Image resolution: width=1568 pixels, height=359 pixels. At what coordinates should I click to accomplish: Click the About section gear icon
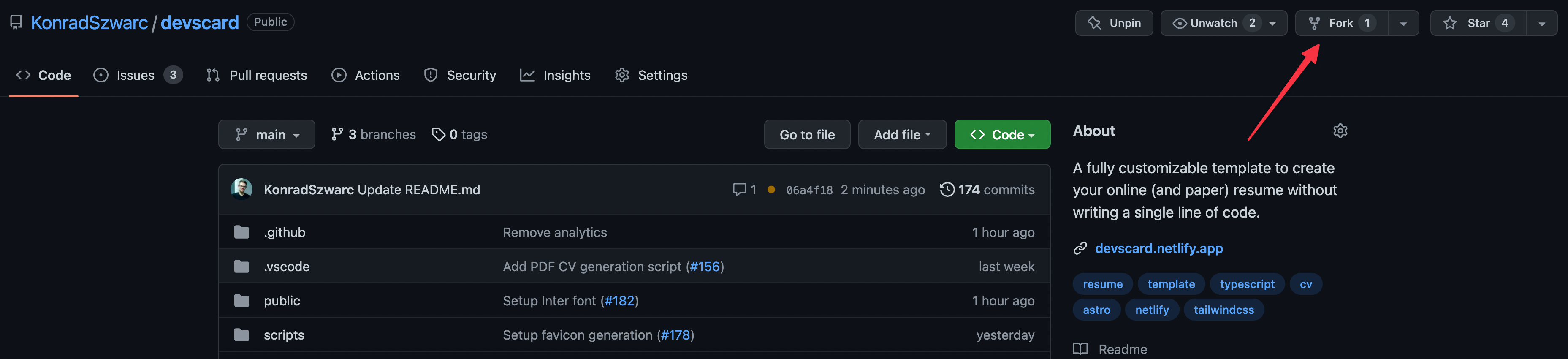tap(1340, 131)
